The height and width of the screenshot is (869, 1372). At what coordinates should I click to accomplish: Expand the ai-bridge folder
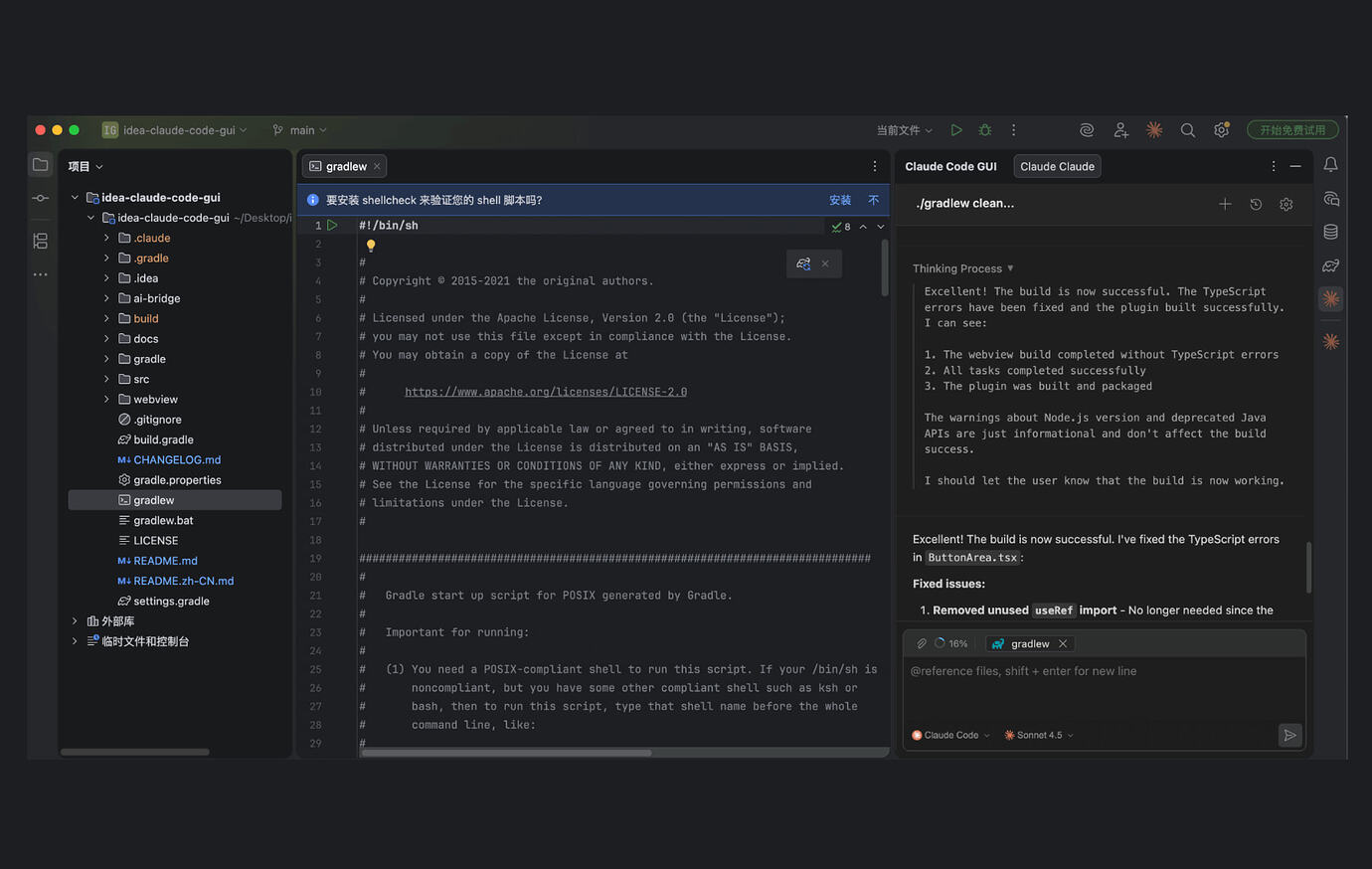pos(106,298)
